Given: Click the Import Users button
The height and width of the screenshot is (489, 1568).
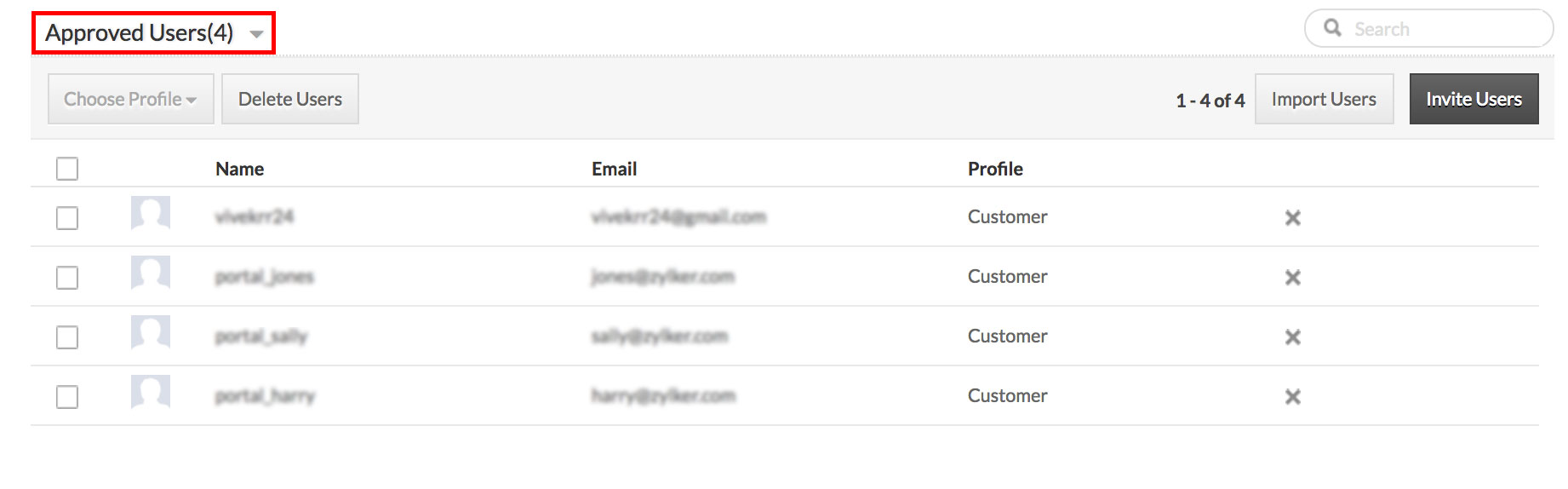Looking at the screenshot, I should 1324,99.
